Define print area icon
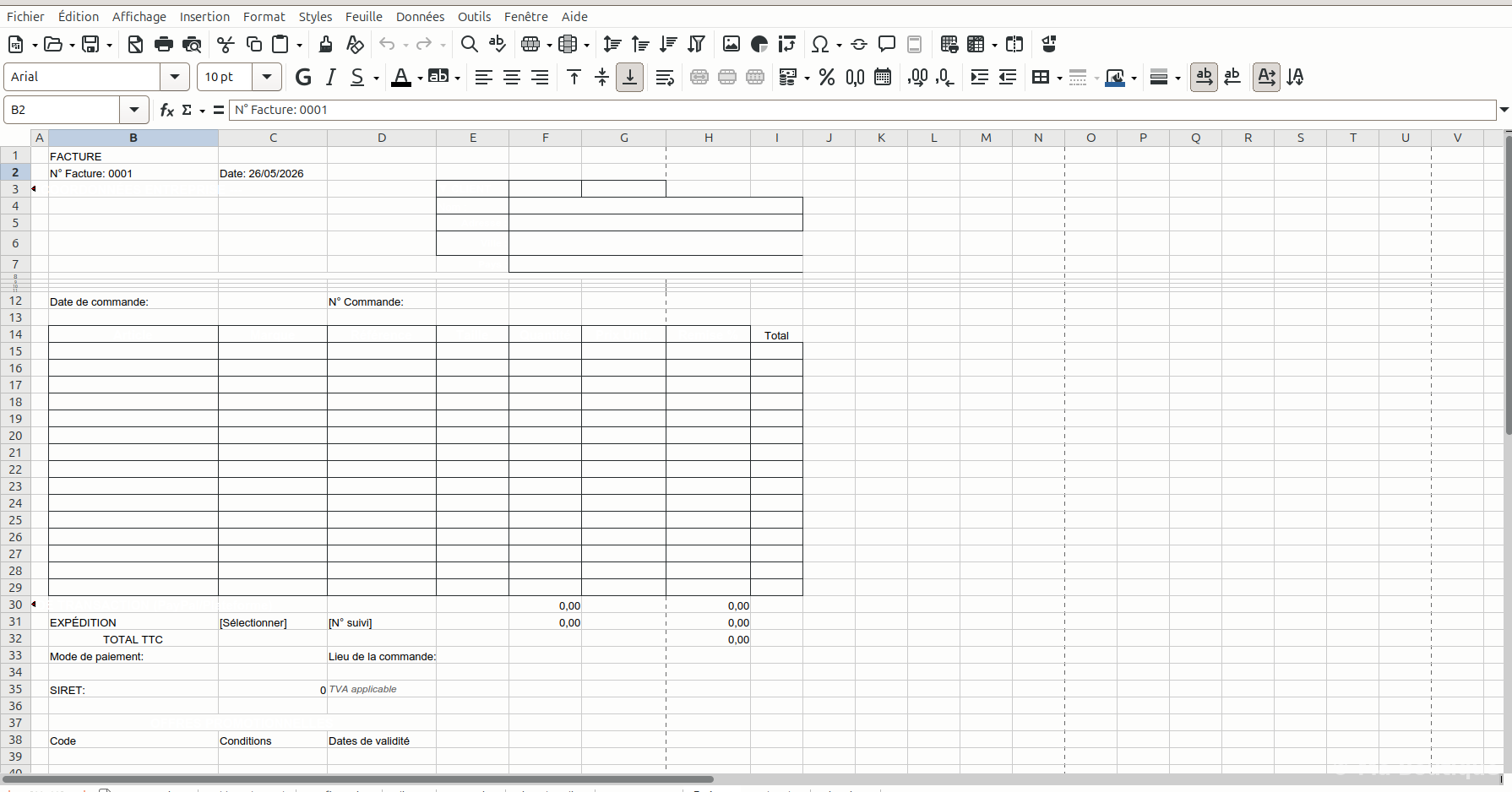The height and width of the screenshot is (792, 1512). (x=949, y=45)
